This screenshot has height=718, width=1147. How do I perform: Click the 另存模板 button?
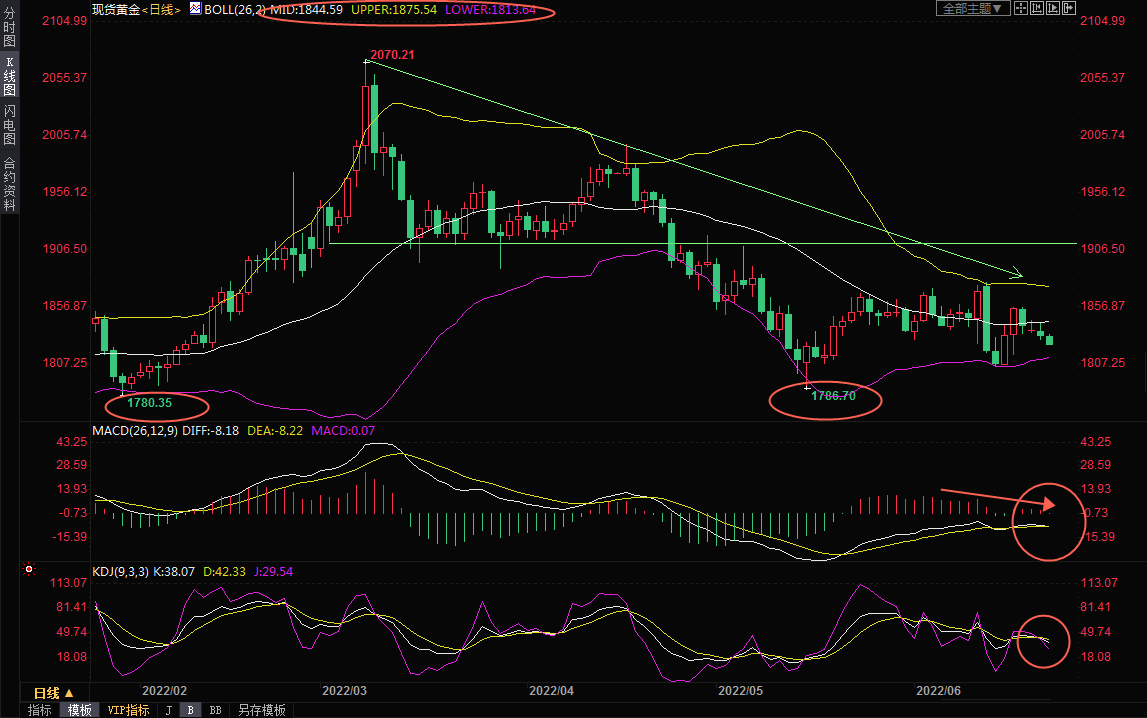pos(261,710)
